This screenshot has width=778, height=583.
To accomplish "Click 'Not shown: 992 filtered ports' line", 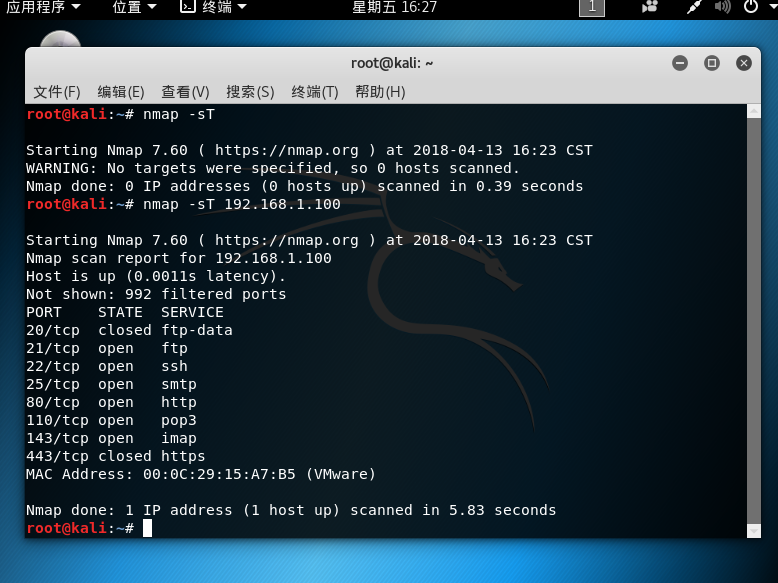I will click(x=156, y=294).
